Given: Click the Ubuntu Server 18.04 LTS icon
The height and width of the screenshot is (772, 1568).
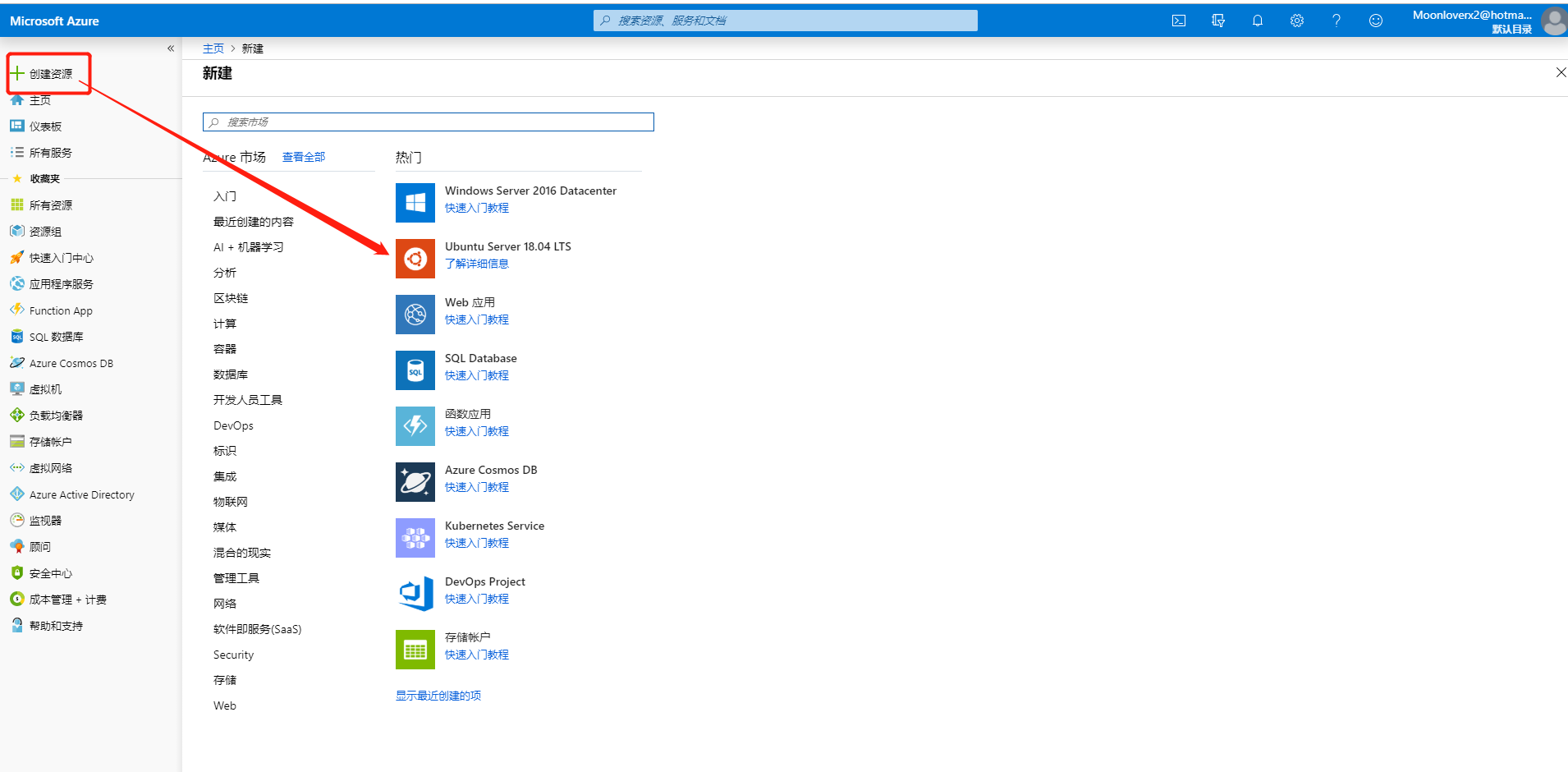Looking at the screenshot, I should pyautogui.click(x=415, y=259).
